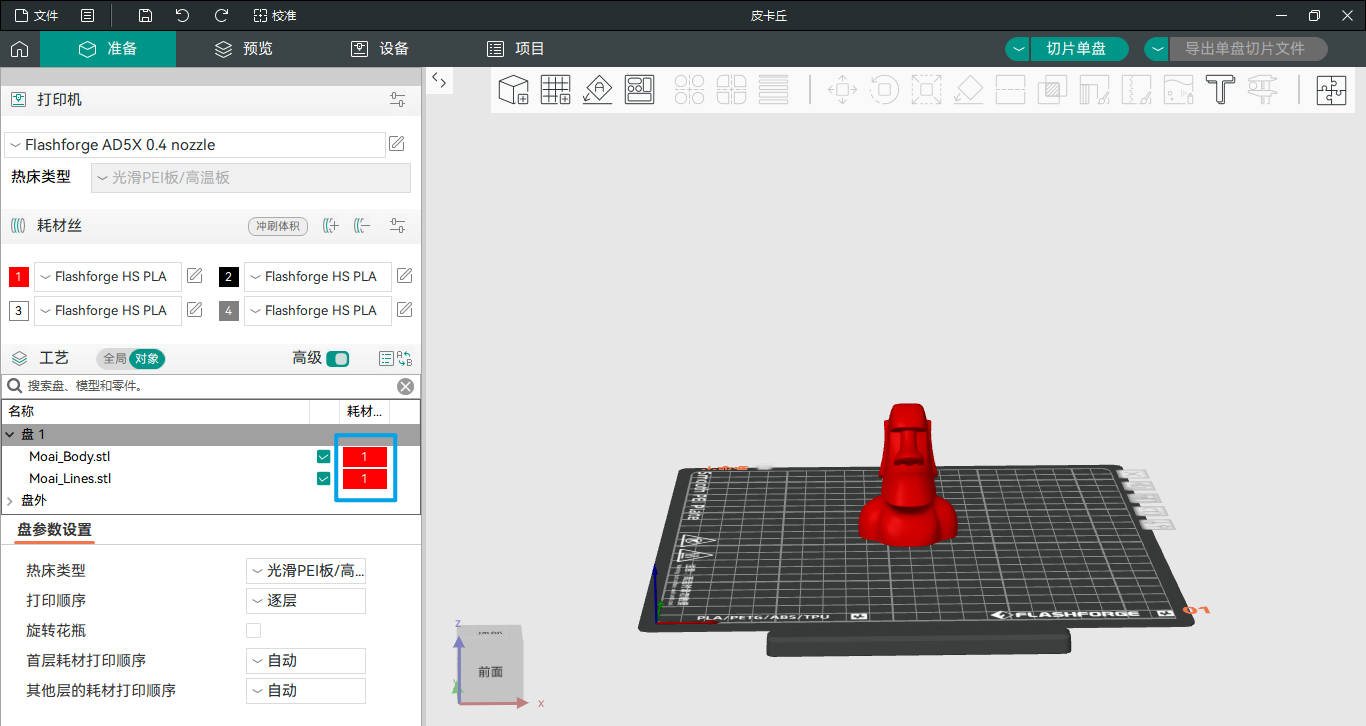Image resolution: width=1366 pixels, height=726 pixels.
Task: Switch process scope to 对象
Action: pos(146,358)
